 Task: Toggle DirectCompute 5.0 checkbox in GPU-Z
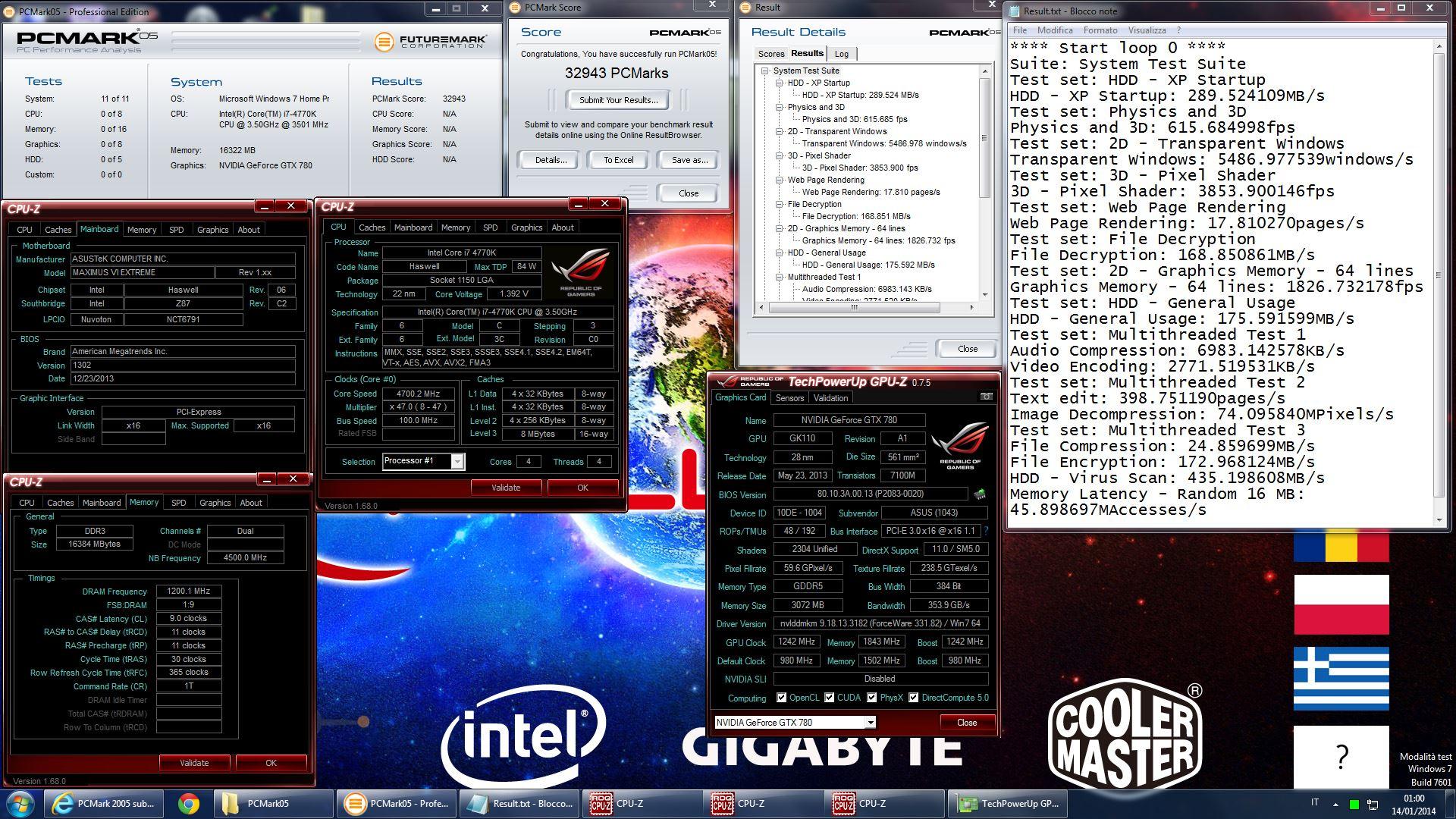point(913,698)
